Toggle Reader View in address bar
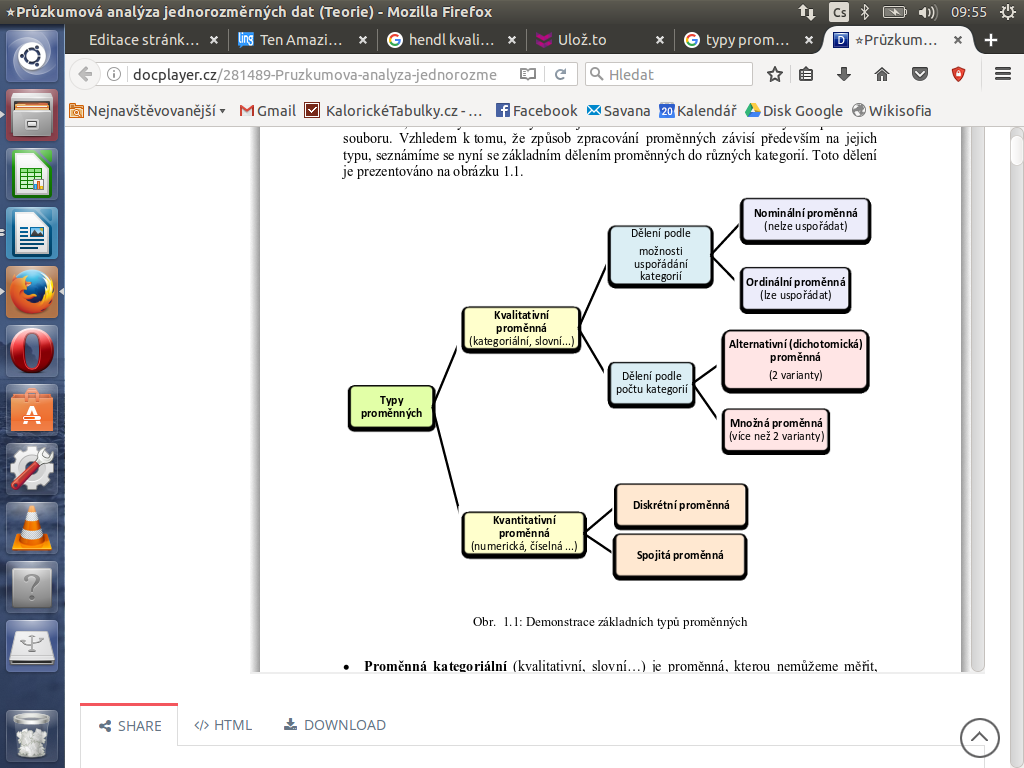Viewport: 1024px width, 768px height. 528,75
